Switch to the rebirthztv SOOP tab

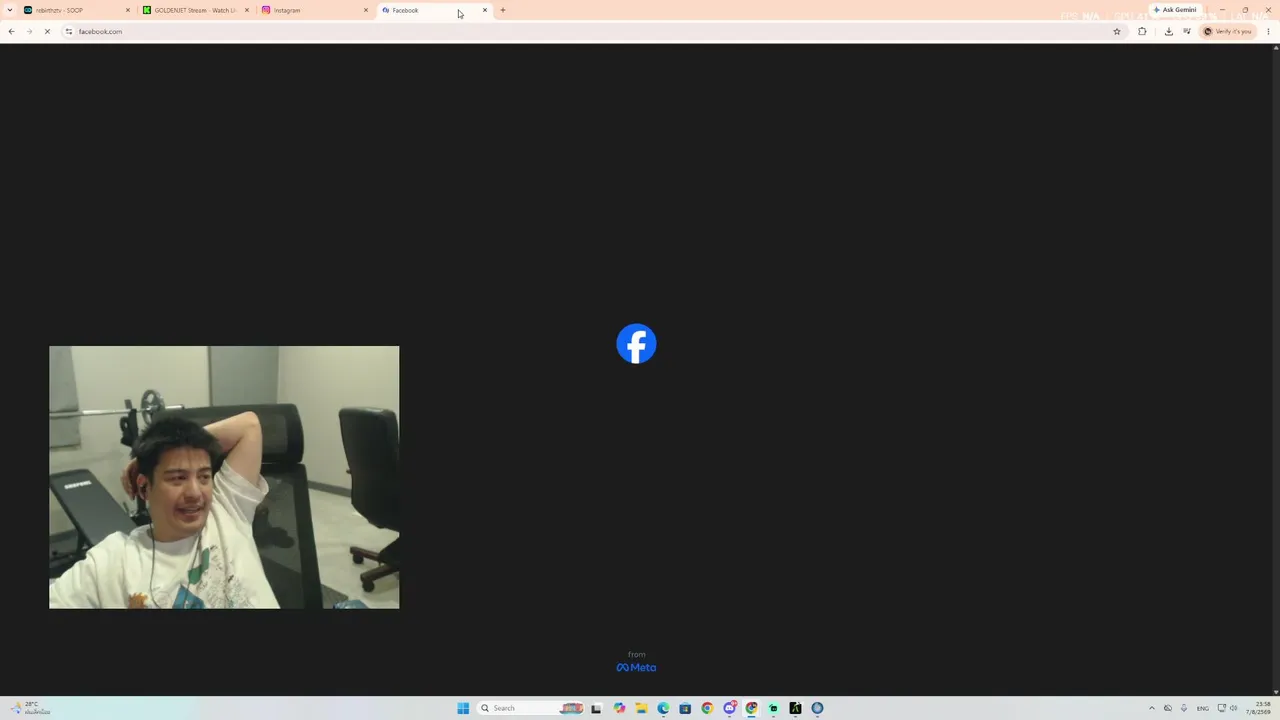[76, 10]
